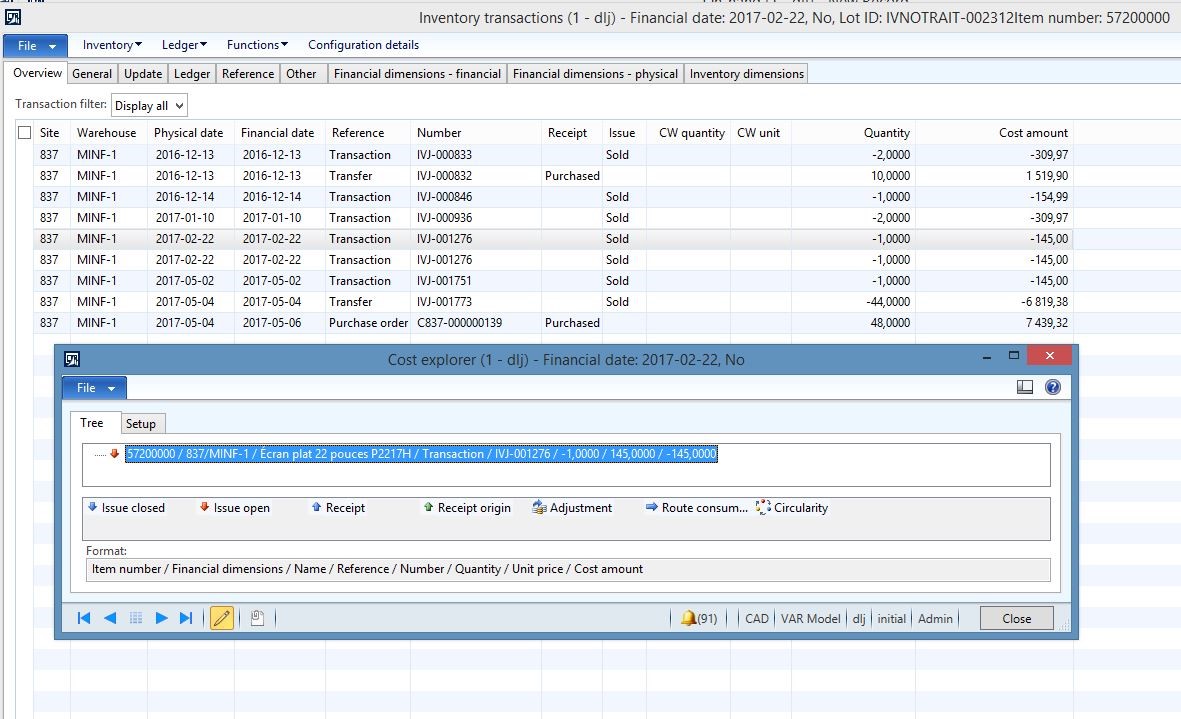The height and width of the screenshot is (719, 1181).
Task: Click the view layout icon beside Help
Action: [1024, 388]
